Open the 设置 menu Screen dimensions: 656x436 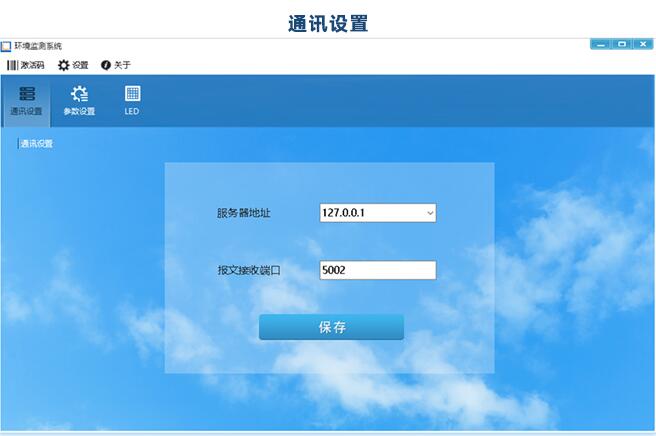80,65
